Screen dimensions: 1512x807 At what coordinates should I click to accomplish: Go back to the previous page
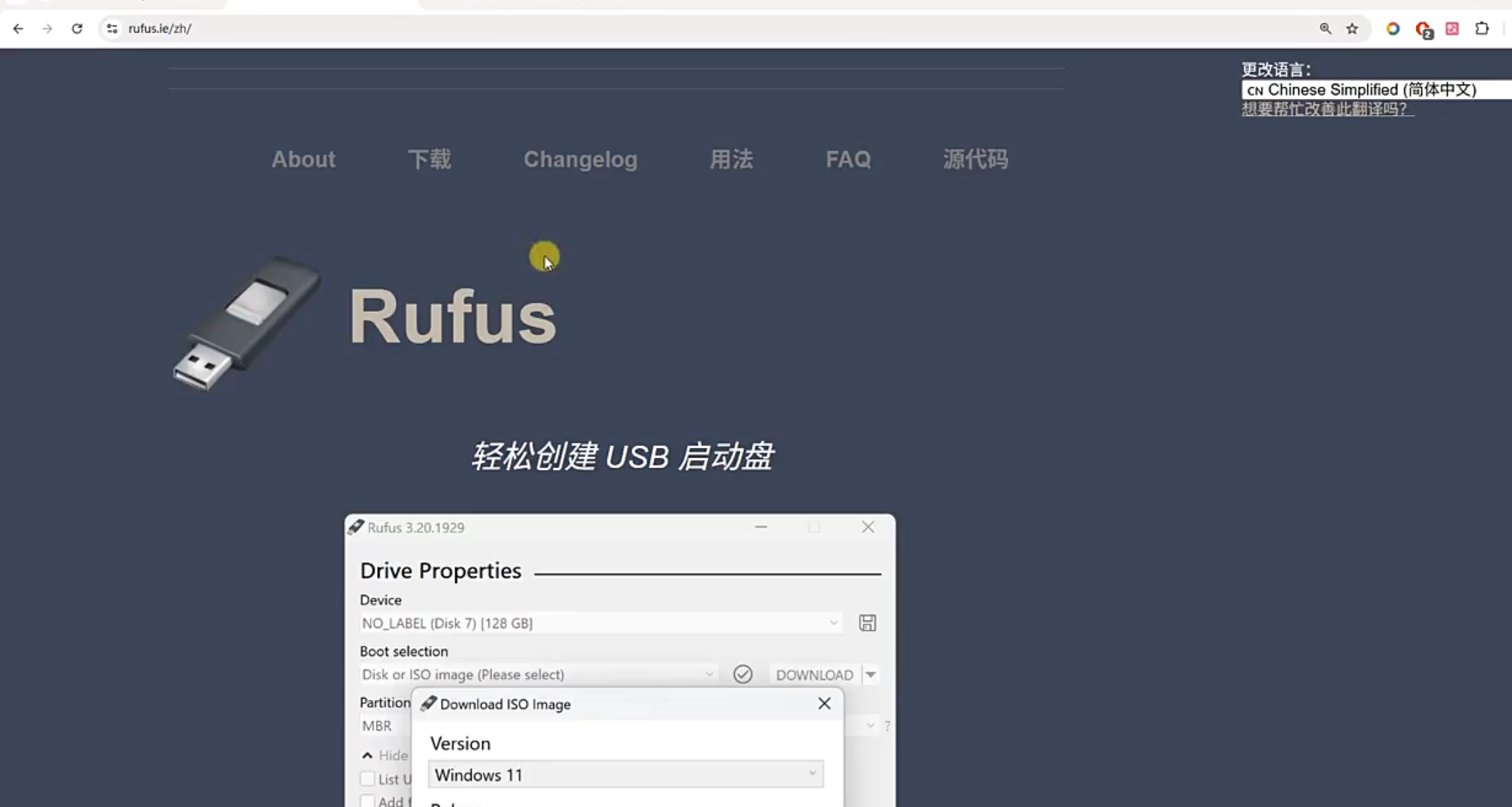click(x=18, y=29)
